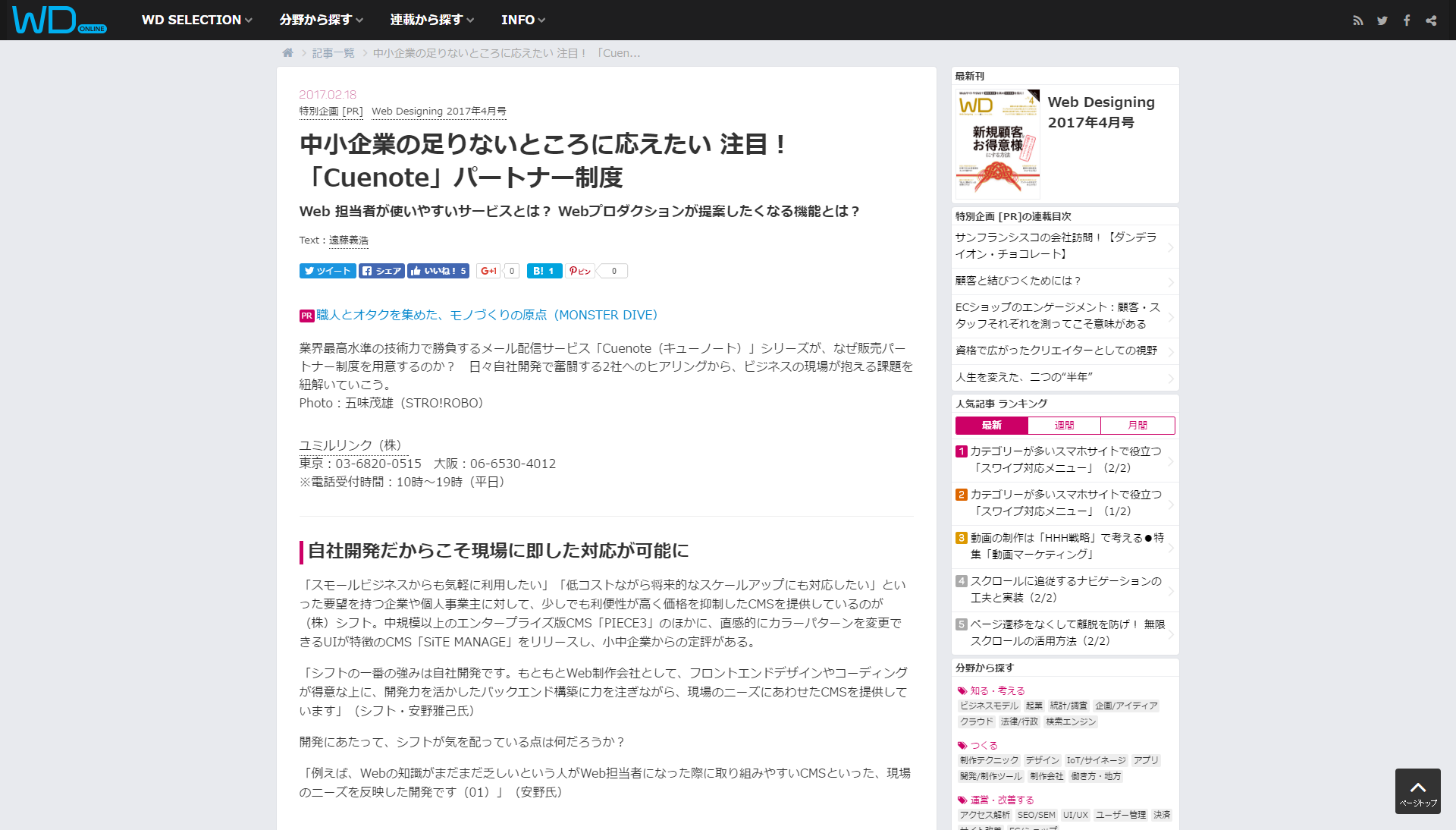Click the ツイート tweet button
This screenshot has height=830, width=1456.
327,271
